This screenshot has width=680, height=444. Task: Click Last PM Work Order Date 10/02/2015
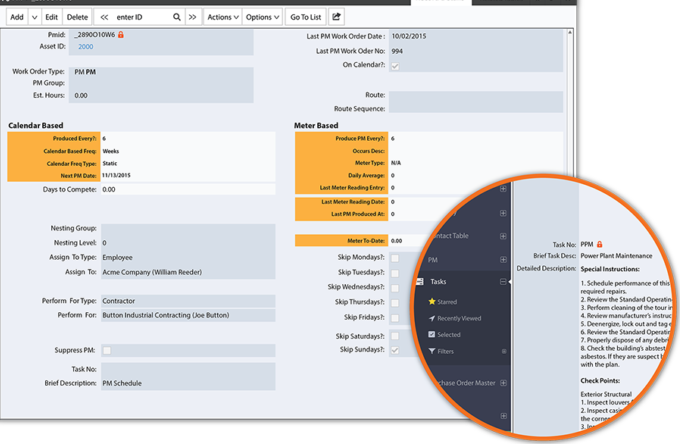tap(409, 36)
